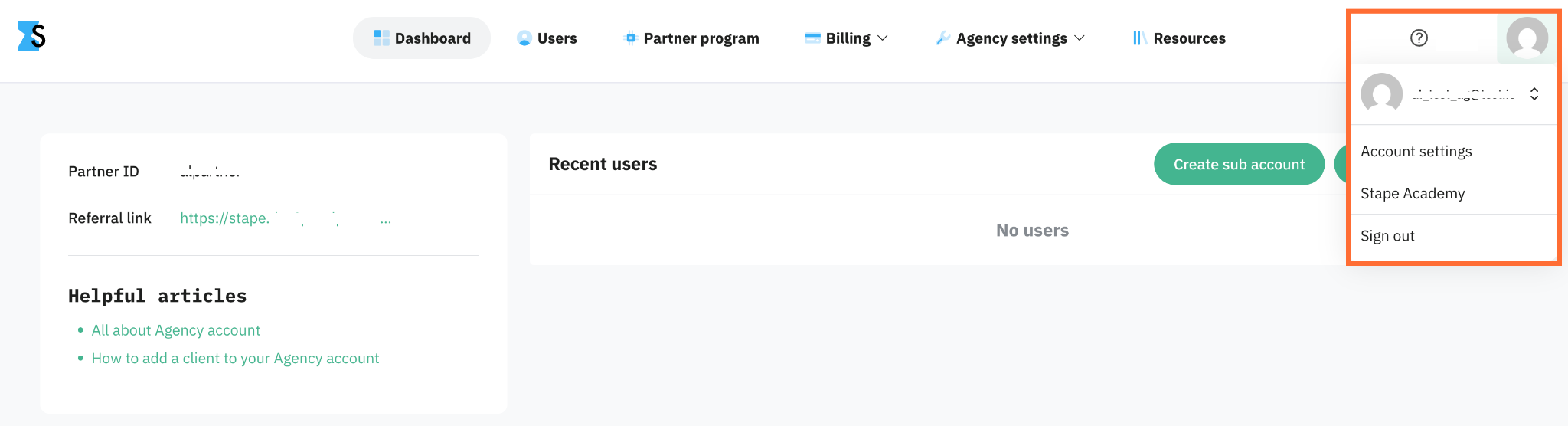Screen dimensions: 1568x426
Task: Choose Sign out from the menu
Action: coord(1387,236)
